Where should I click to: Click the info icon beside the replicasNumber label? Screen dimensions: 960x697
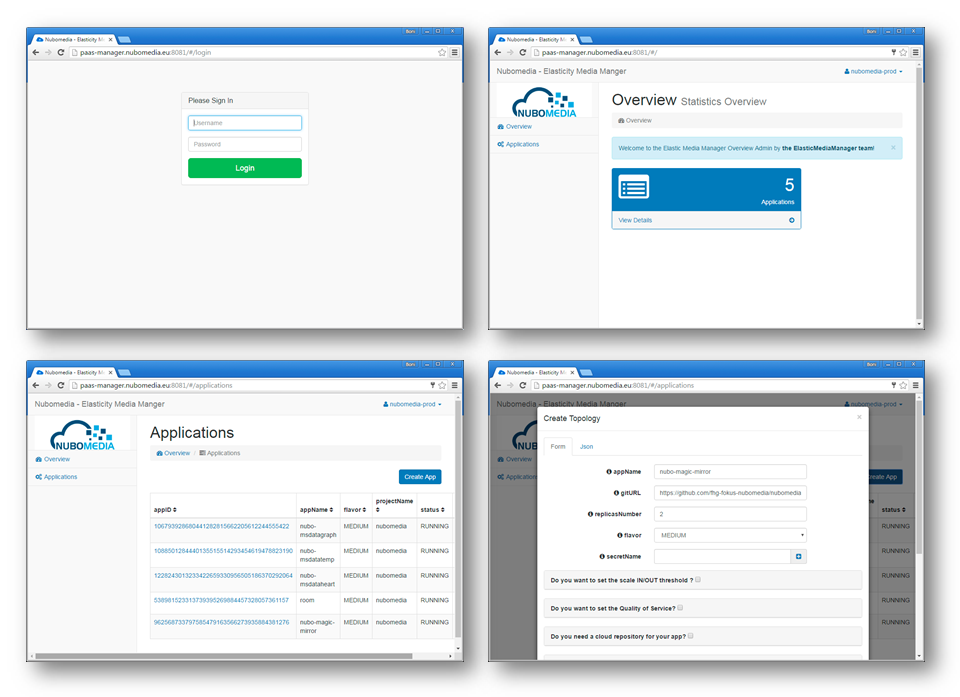[x=590, y=514]
